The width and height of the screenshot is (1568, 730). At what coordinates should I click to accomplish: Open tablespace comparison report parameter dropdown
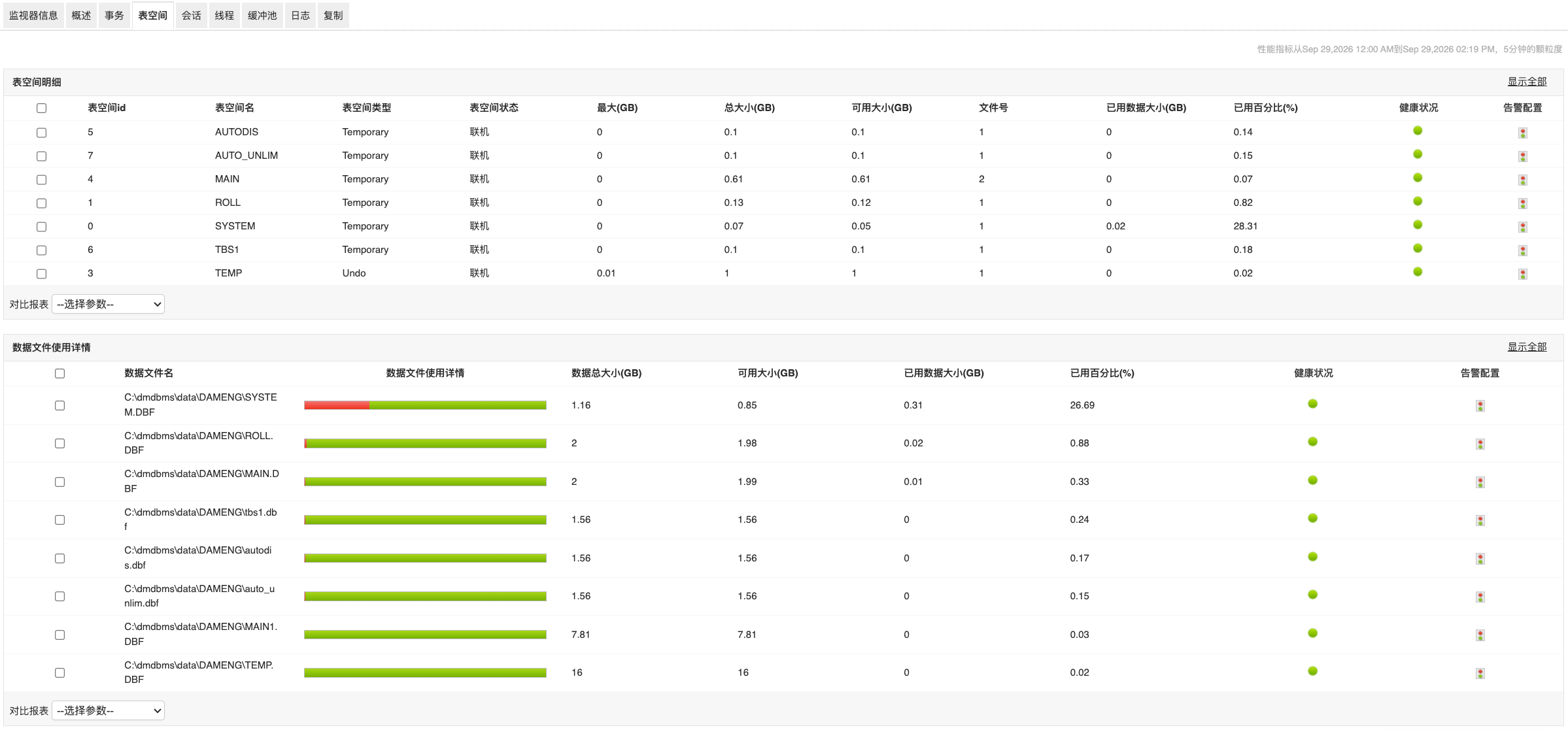[108, 304]
